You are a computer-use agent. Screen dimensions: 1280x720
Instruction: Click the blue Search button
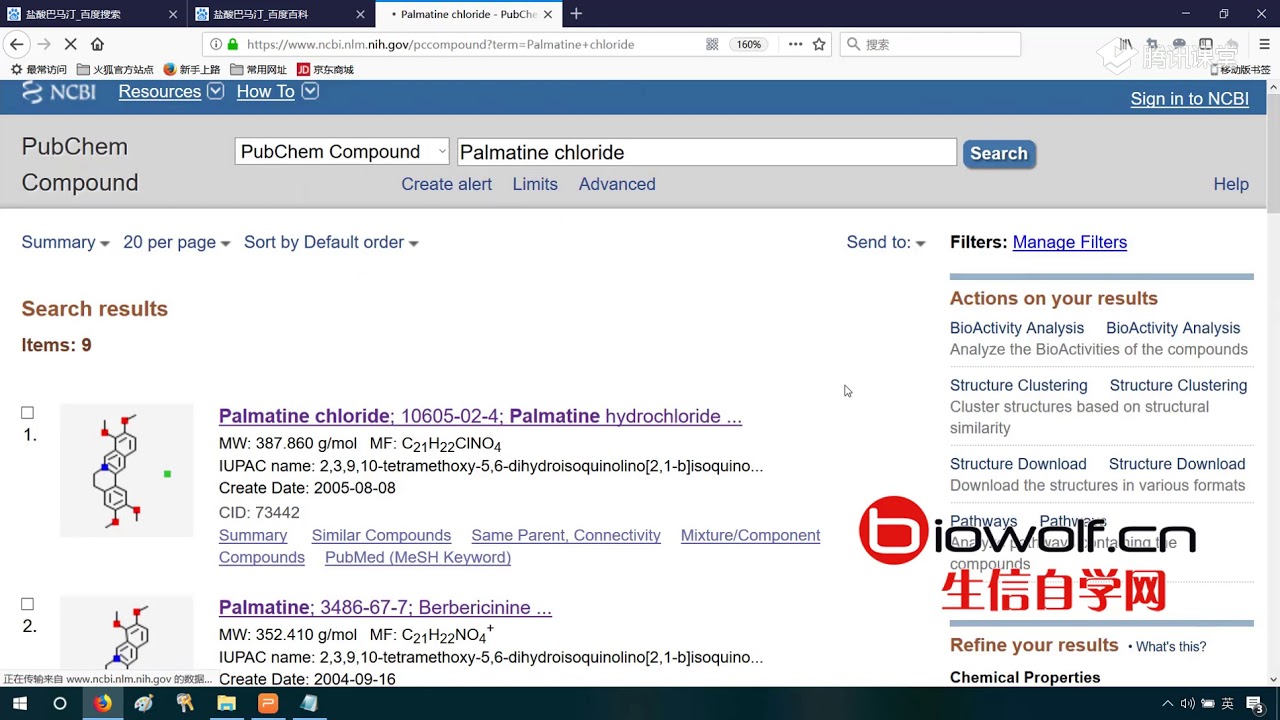pyautogui.click(x=999, y=153)
